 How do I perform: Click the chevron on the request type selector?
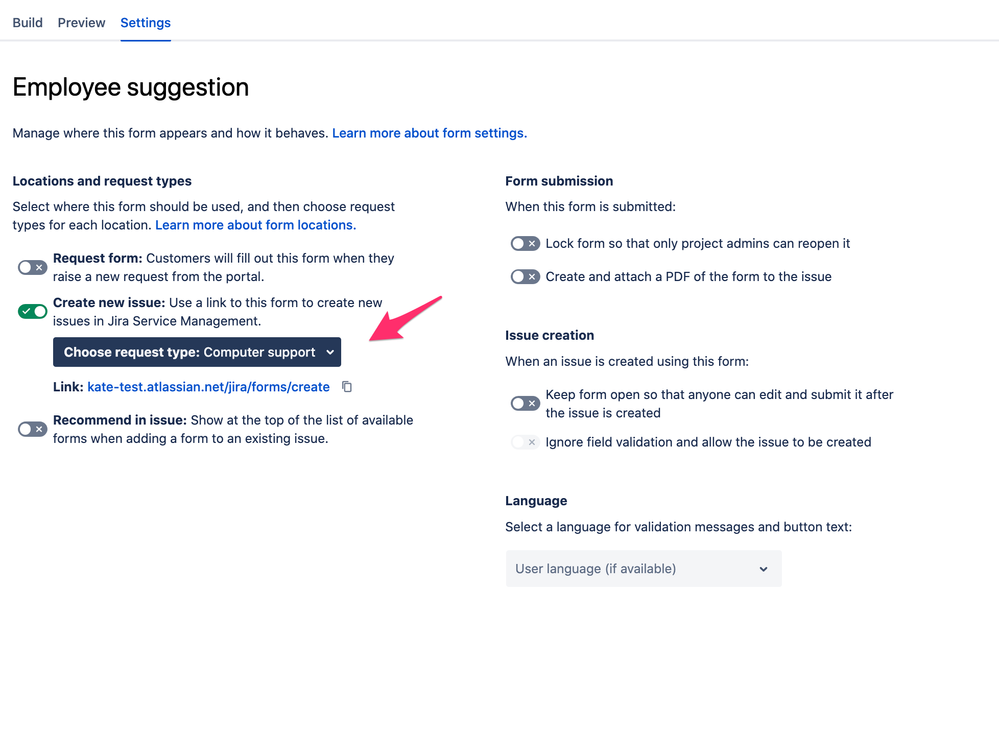pyautogui.click(x=330, y=352)
